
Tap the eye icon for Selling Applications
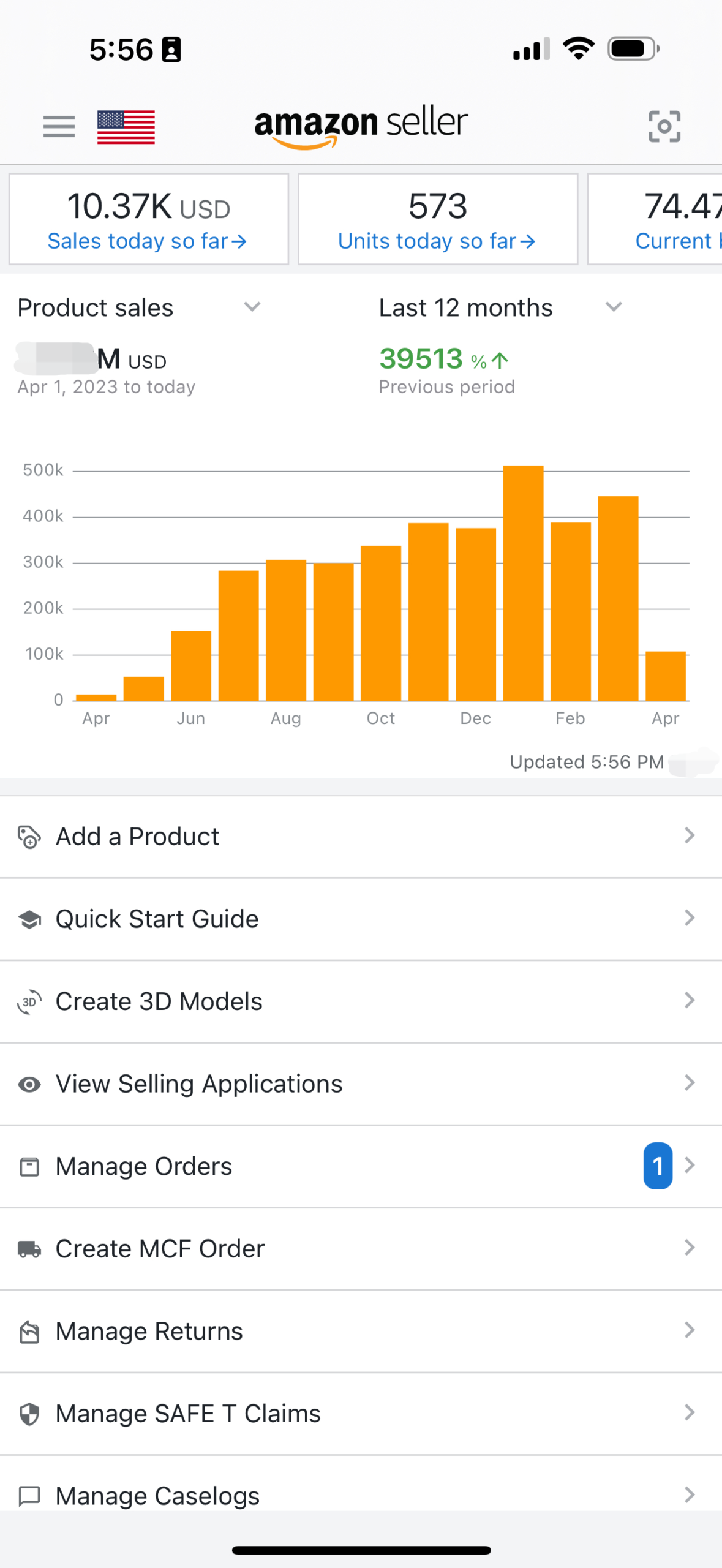29,1085
